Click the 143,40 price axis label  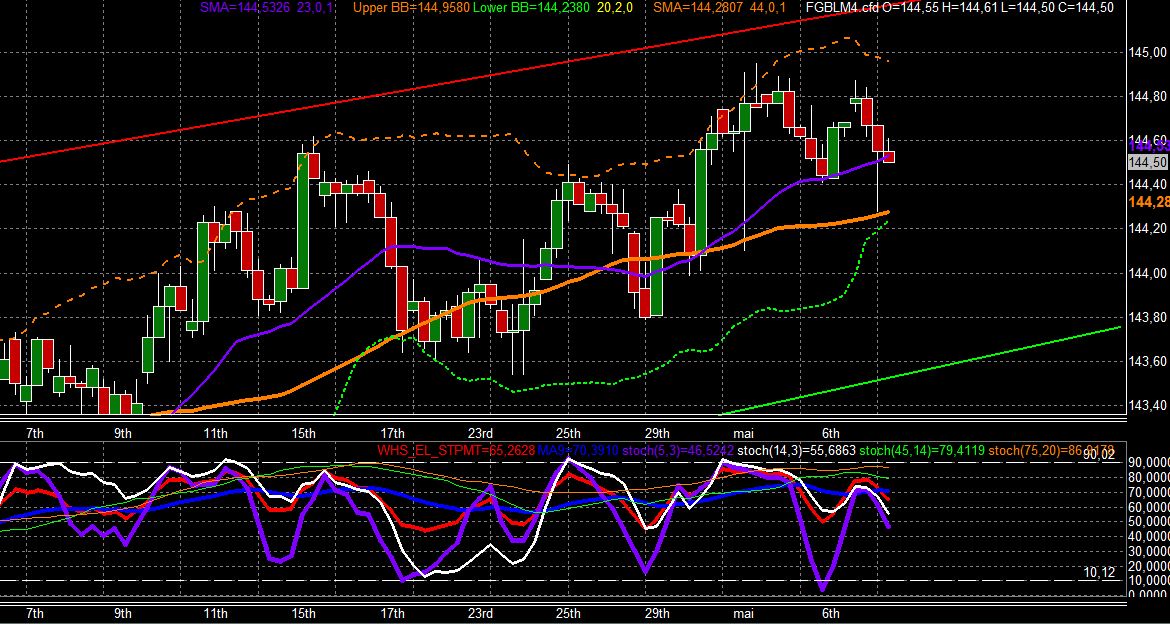point(1148,405)
